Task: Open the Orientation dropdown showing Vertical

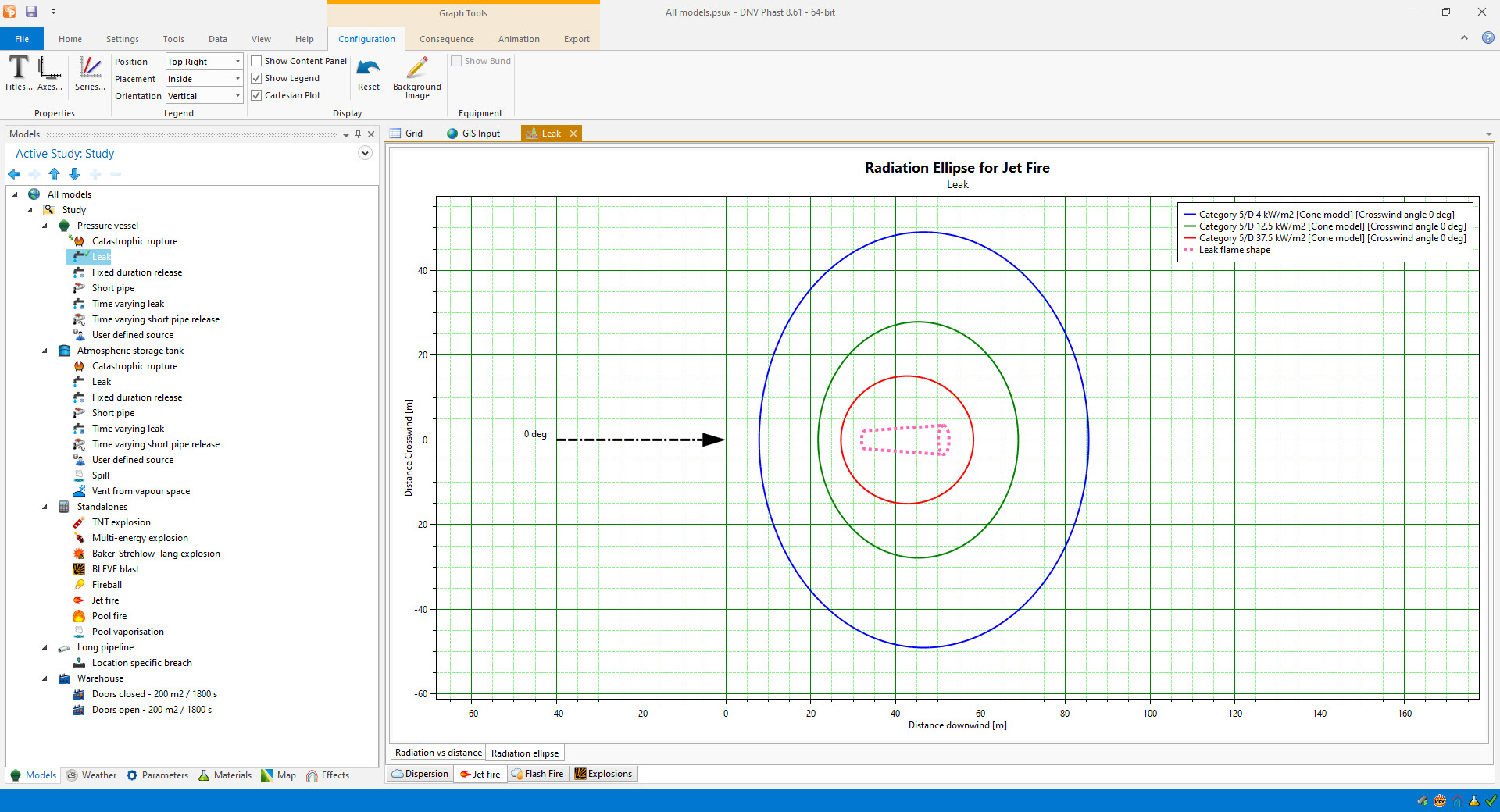Action: tap(237, 95)
